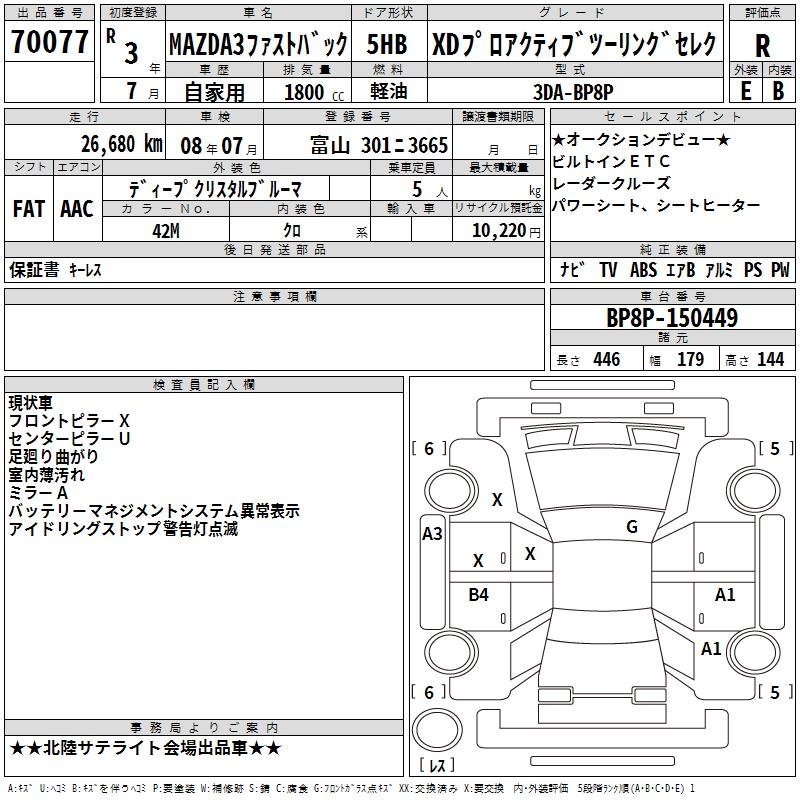Click notice ★★北陸サテライト会場出品車★★
This screenshot has height=800, width=800.
[x=145, y=748]
